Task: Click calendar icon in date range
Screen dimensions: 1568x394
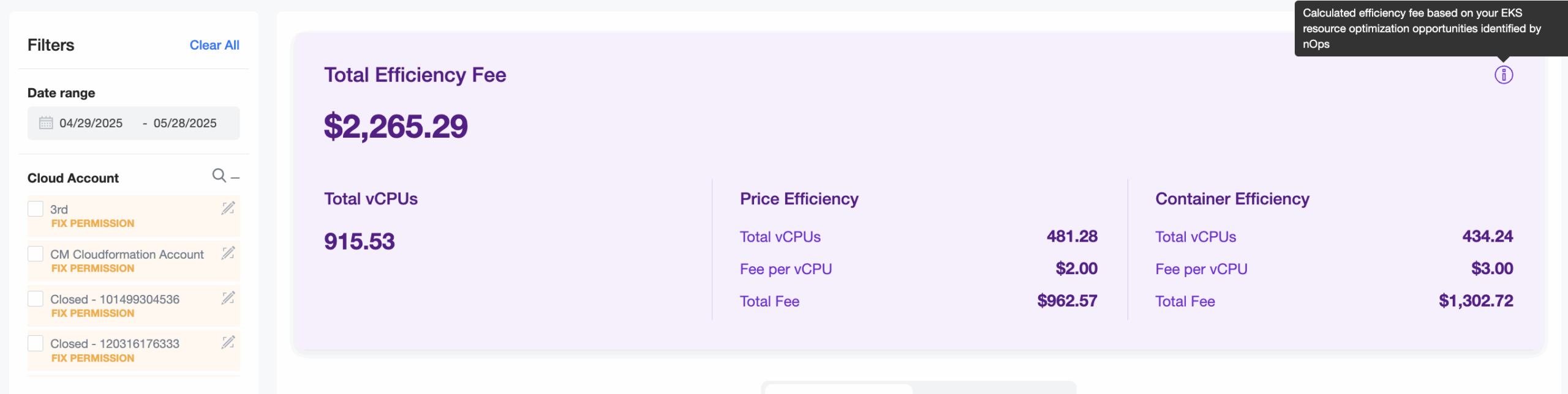Action: click(46, 123)
